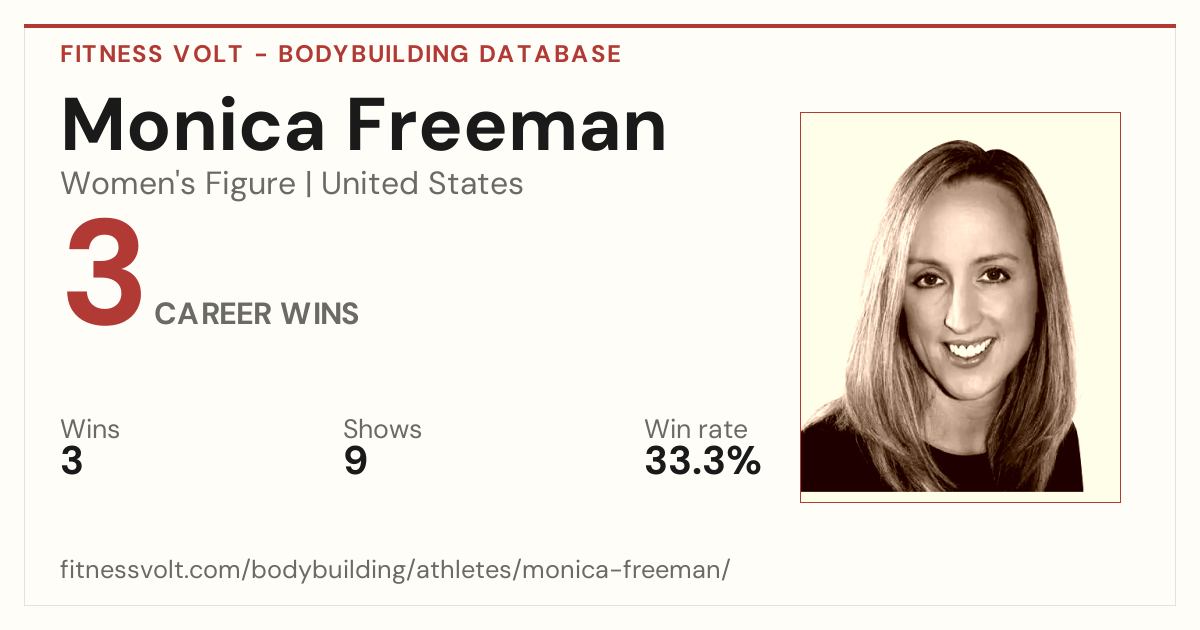Click the CAREER WINS label
Viewport: 1200px width, 630px height.
pyautogui.click(x=257, y=314)
